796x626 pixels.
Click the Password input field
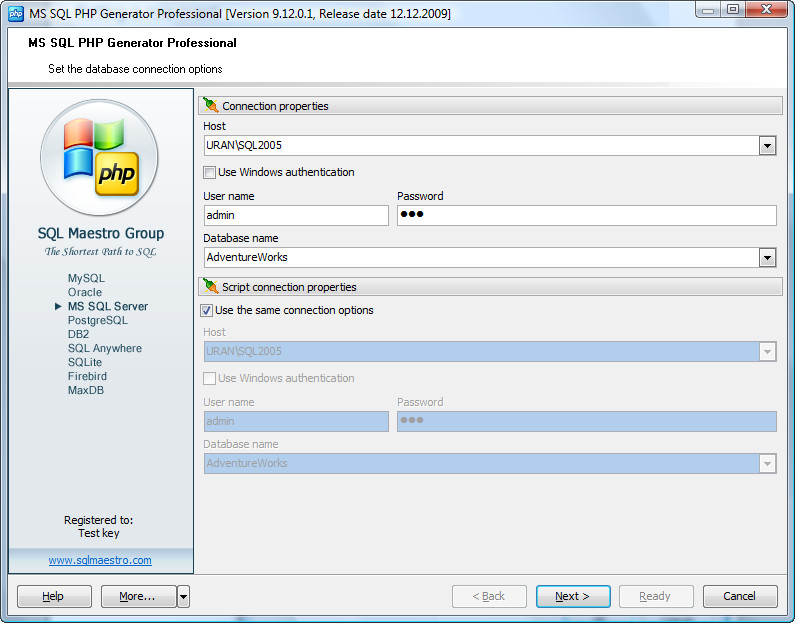(587, 215)
